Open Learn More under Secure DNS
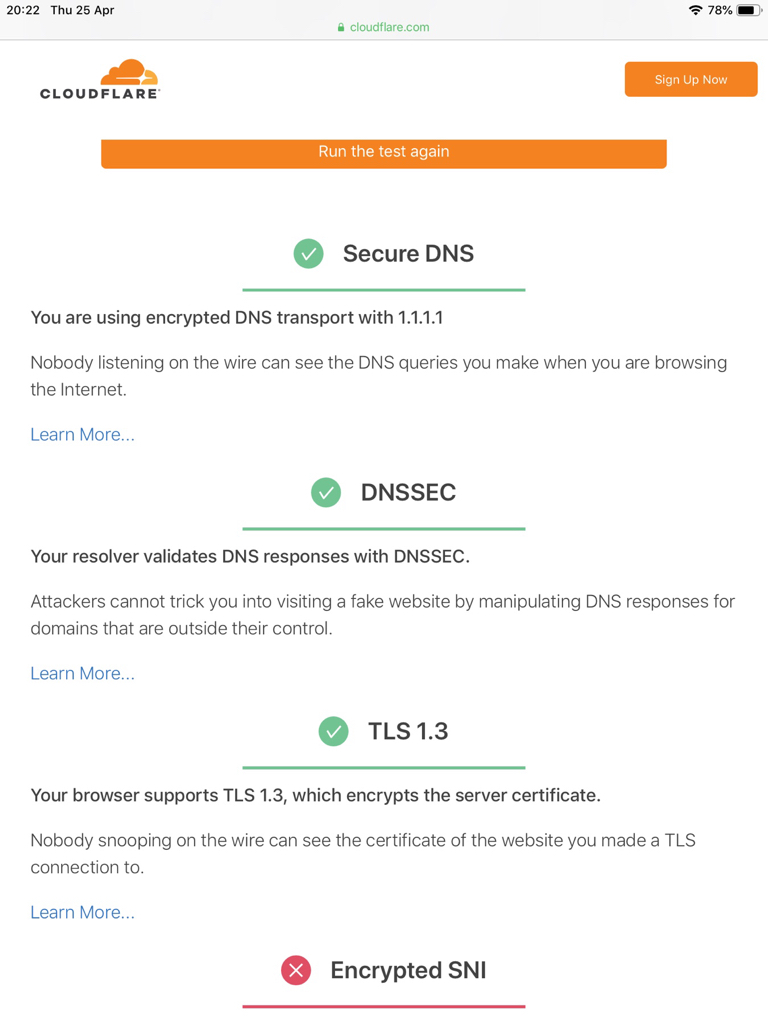This screenshot has height=1024, width=768. (82, 434)
